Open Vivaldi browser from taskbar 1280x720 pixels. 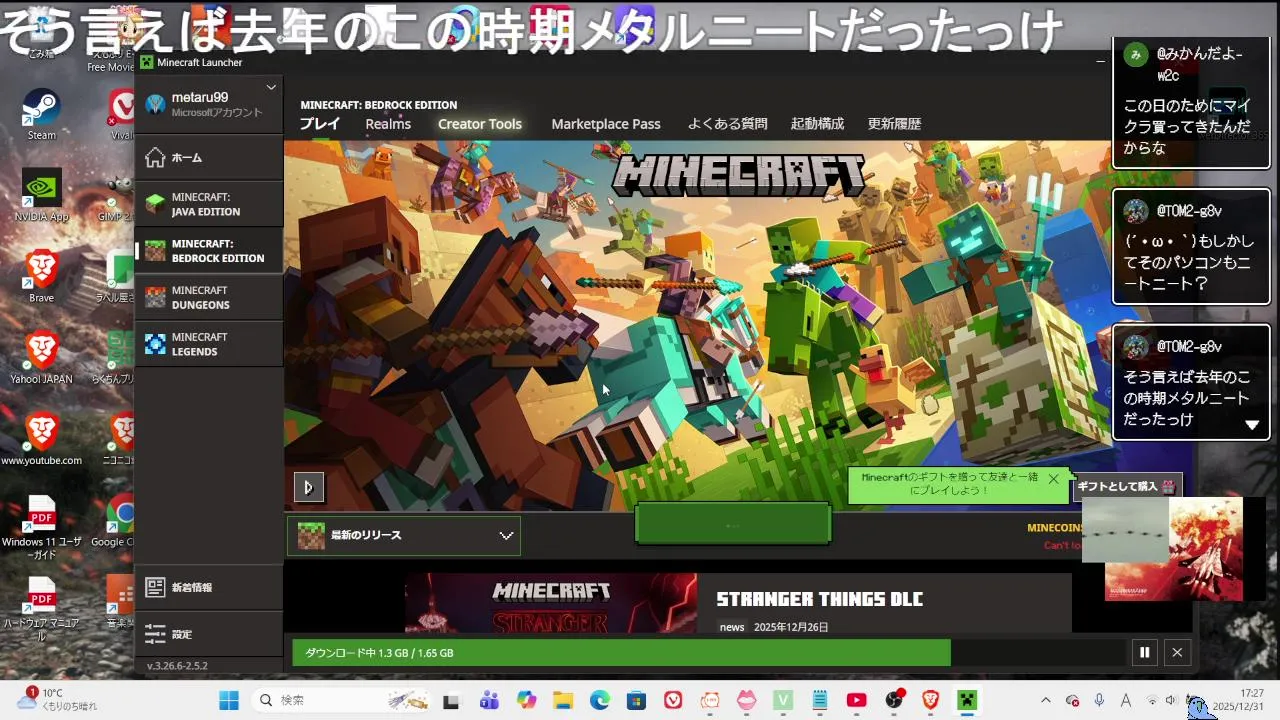673,701
